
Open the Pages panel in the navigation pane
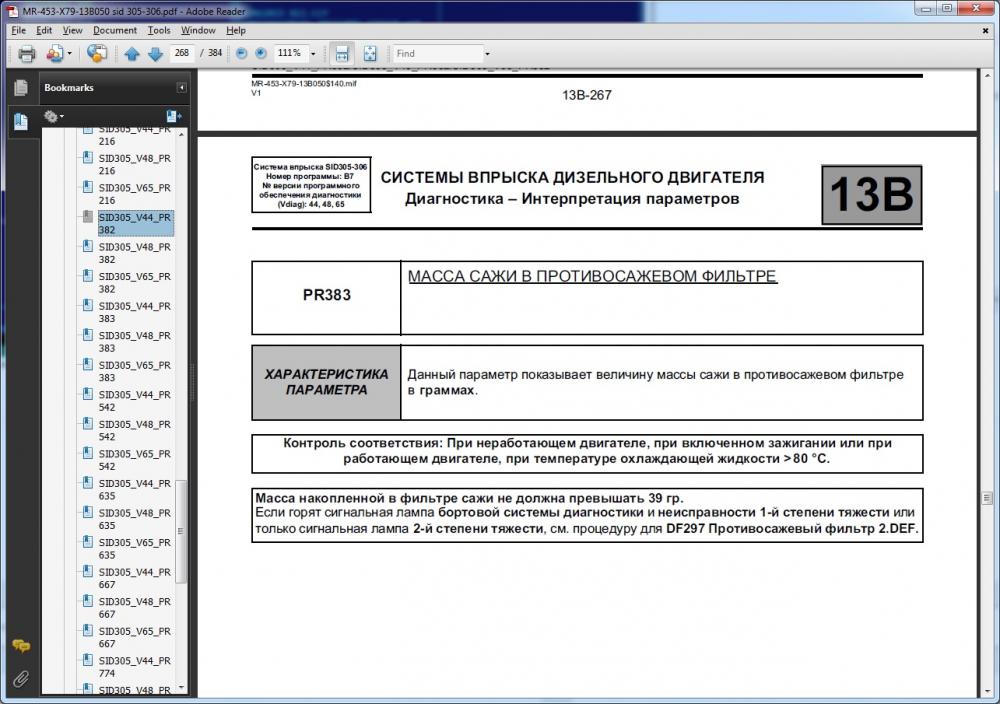tap(20, 87)
